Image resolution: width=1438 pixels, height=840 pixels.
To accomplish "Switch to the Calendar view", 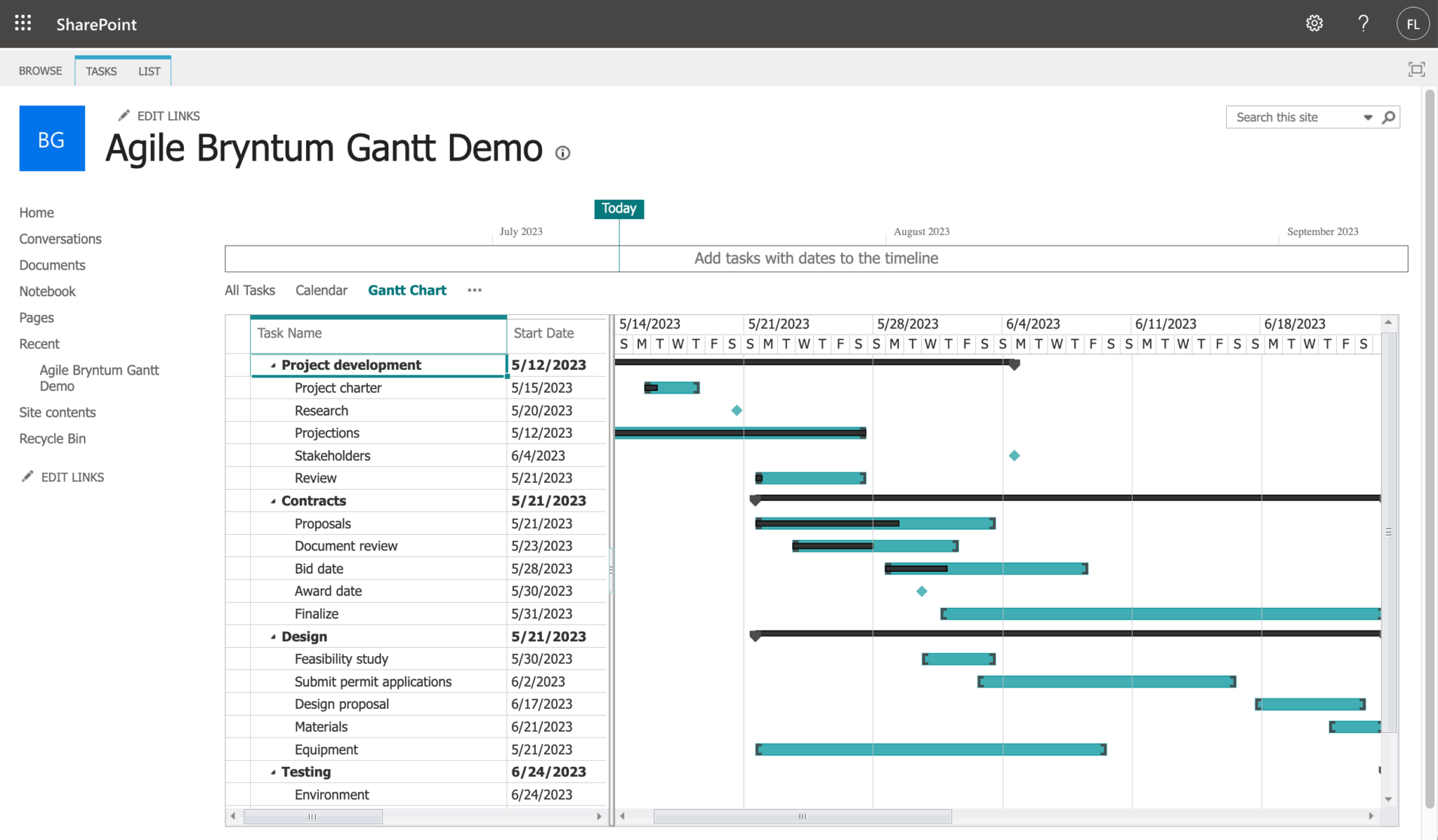I will click(x=321, y=290).
